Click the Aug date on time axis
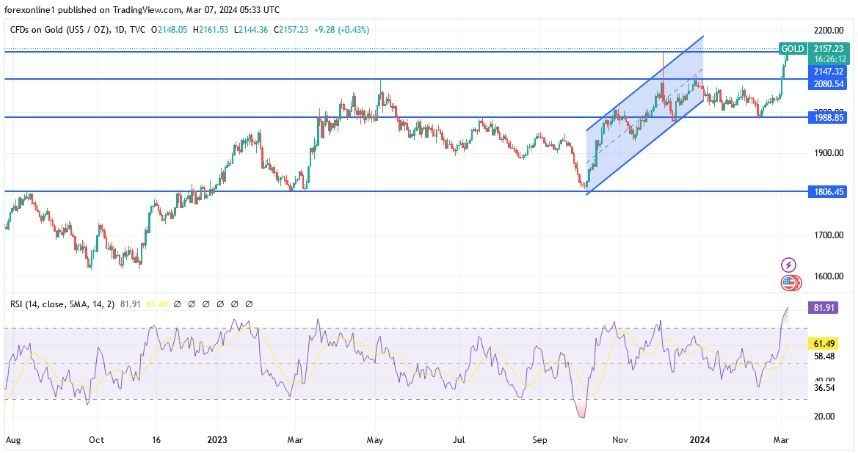This screenshot has width=858, height=453. (13, 440)
